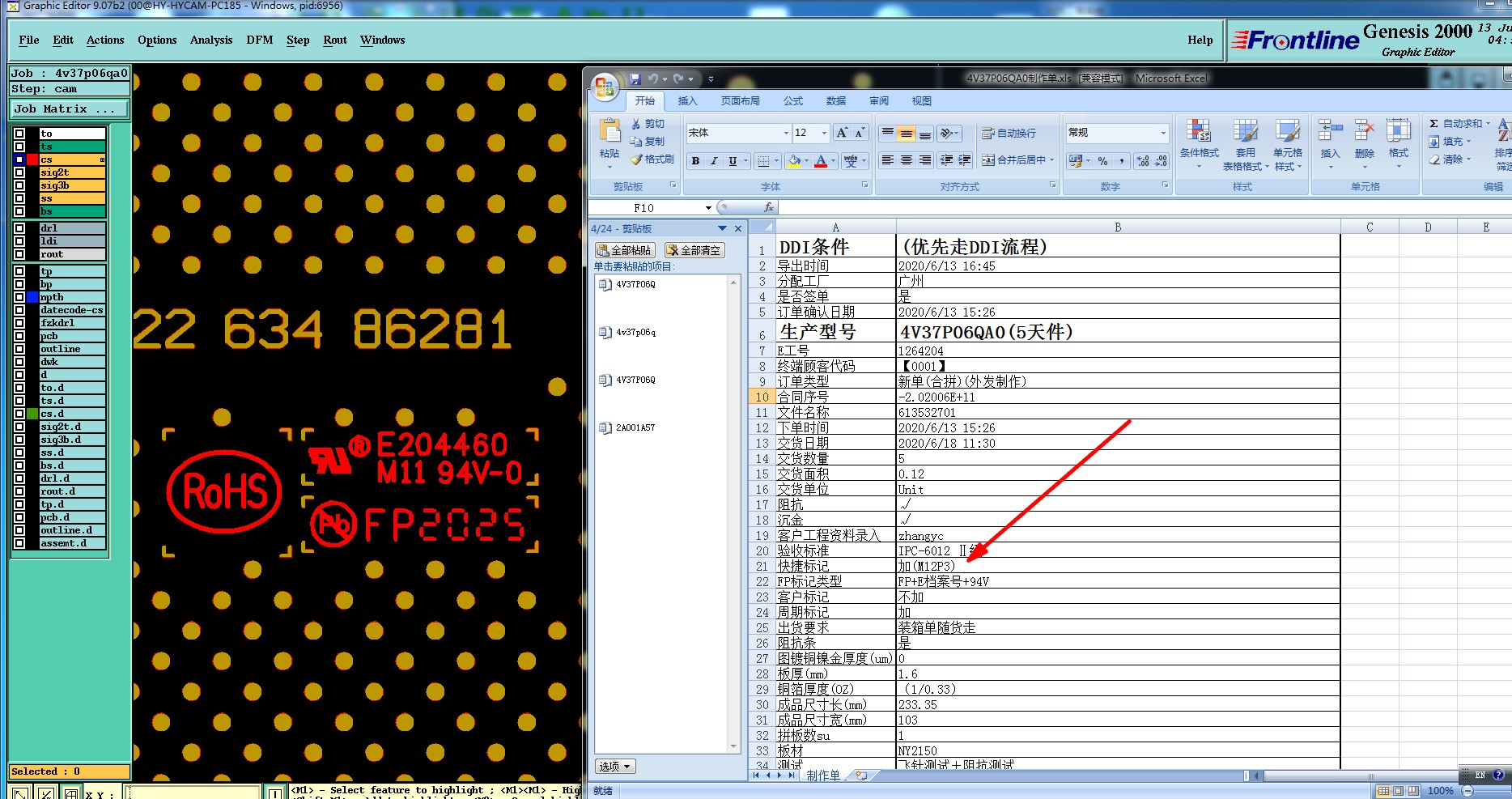1512x799 pixels.
Task: Open the Genesis Analysis menu
Action: tap(211, 40)
